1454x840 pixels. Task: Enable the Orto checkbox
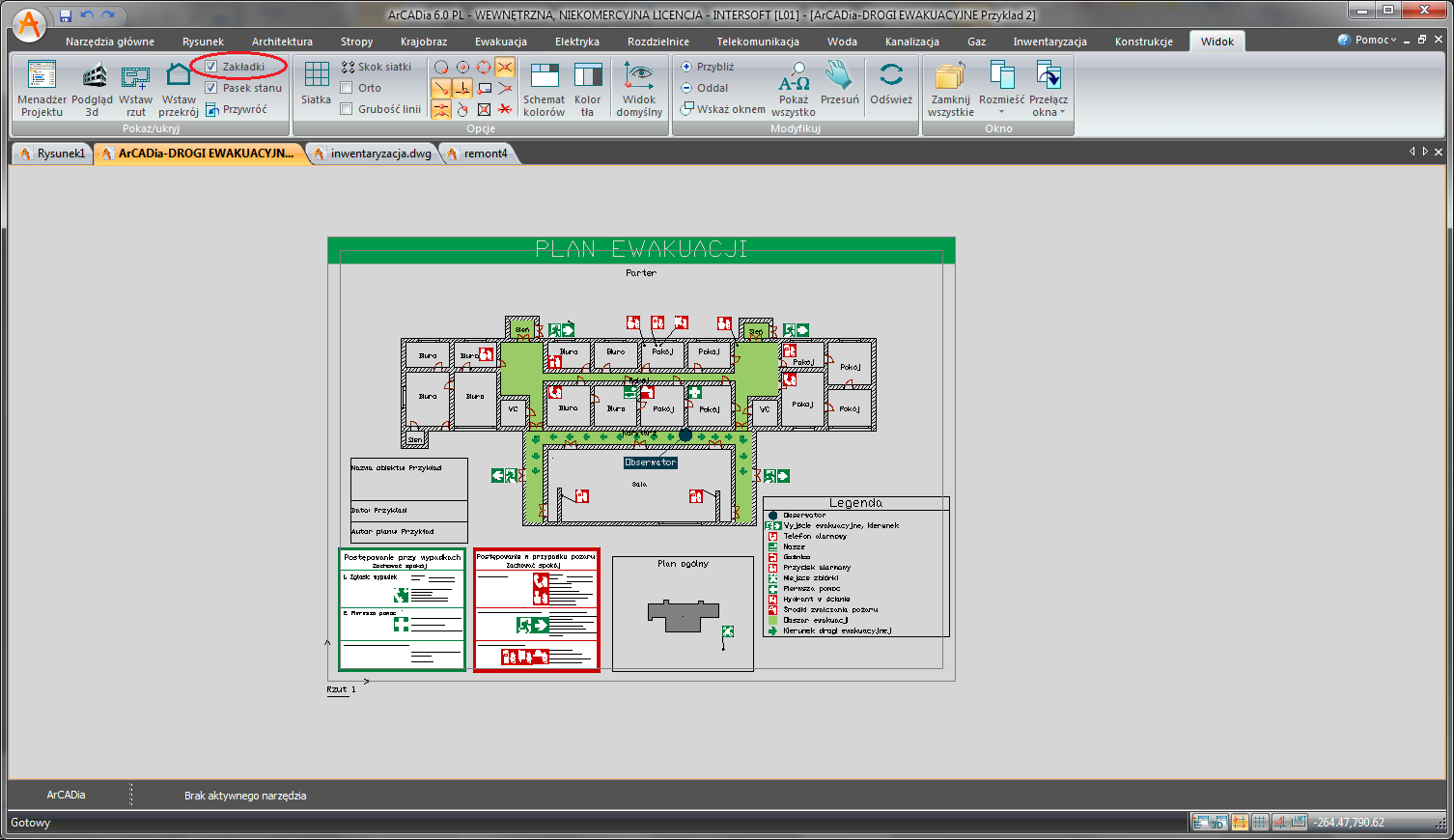click(x=347, y=88)
